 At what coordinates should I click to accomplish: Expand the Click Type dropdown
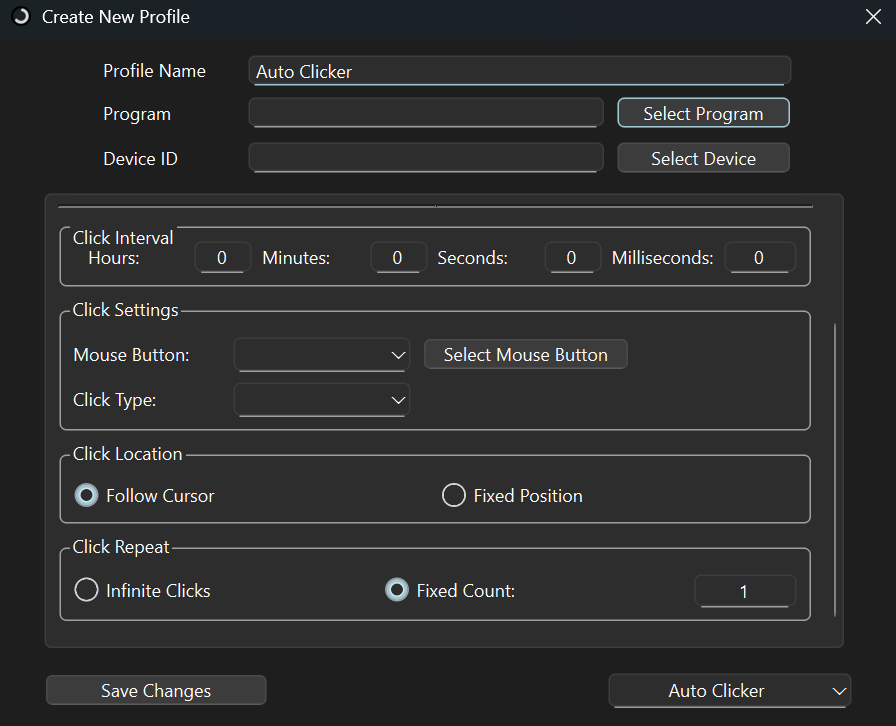pyautogui.click(x=322, y=400)
